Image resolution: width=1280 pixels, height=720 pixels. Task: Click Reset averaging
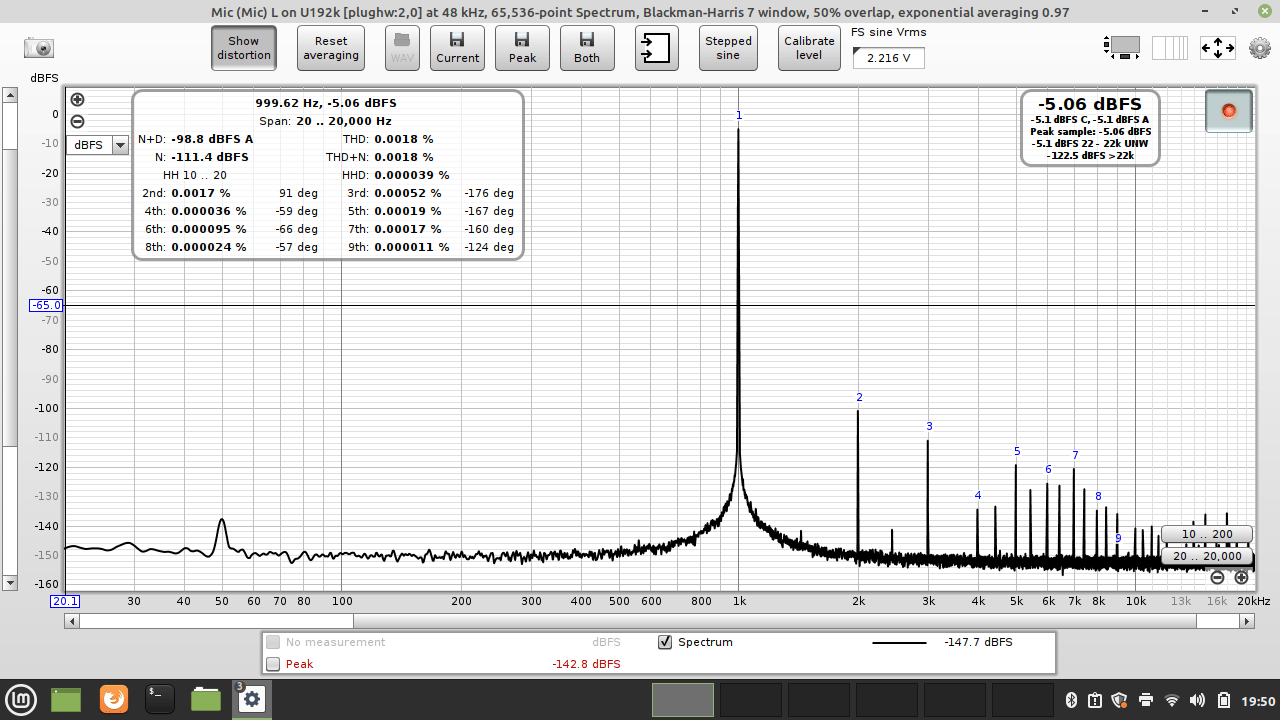point(331,48)
